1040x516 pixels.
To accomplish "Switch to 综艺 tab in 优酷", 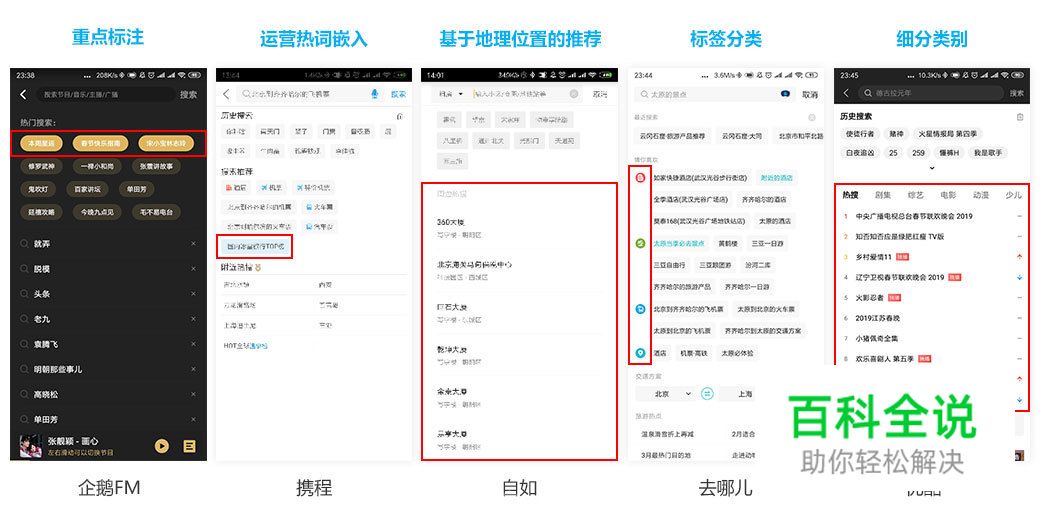I will pos(915,195).
